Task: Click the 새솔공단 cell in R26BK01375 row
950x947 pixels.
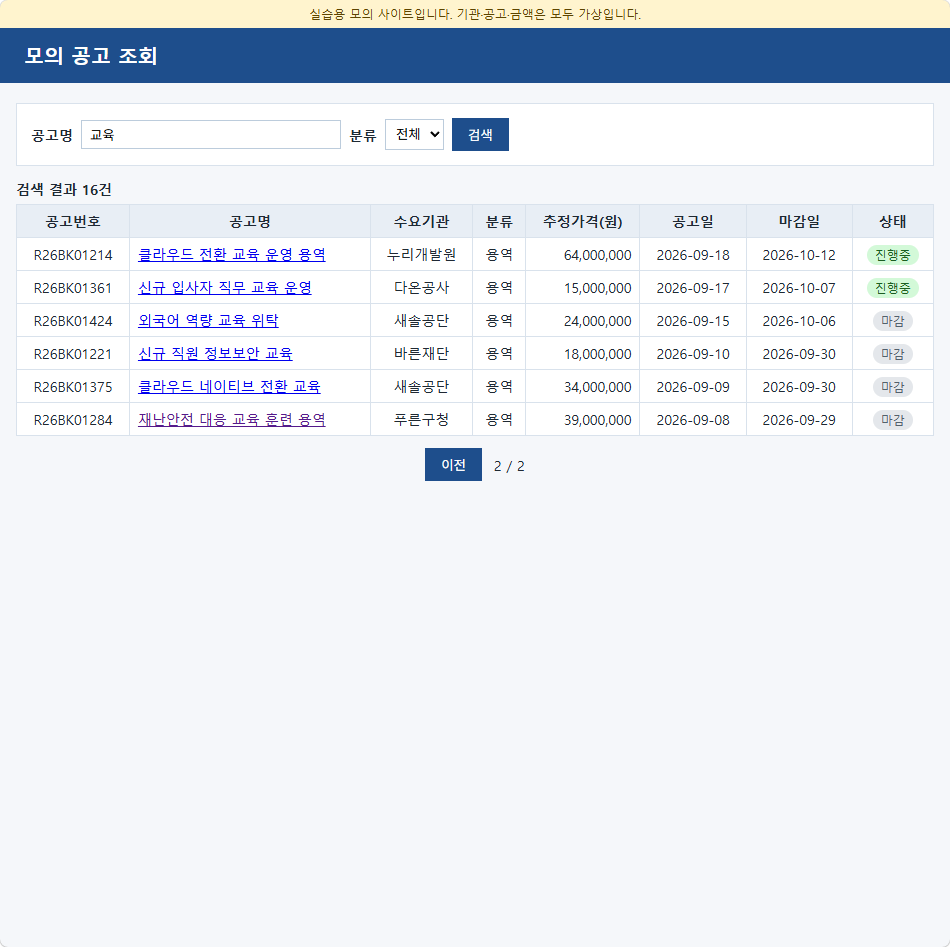Action: [x=421, y=387]
